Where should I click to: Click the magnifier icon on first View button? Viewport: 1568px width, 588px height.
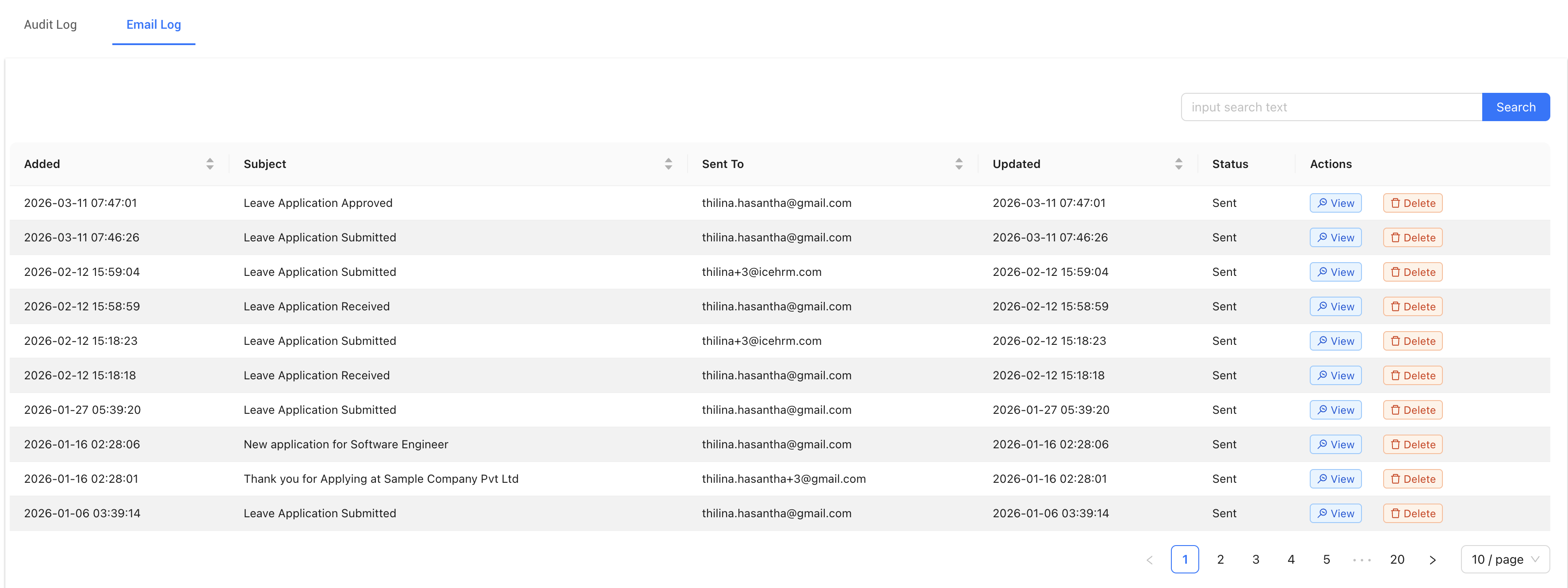[x=1322, y=202]
